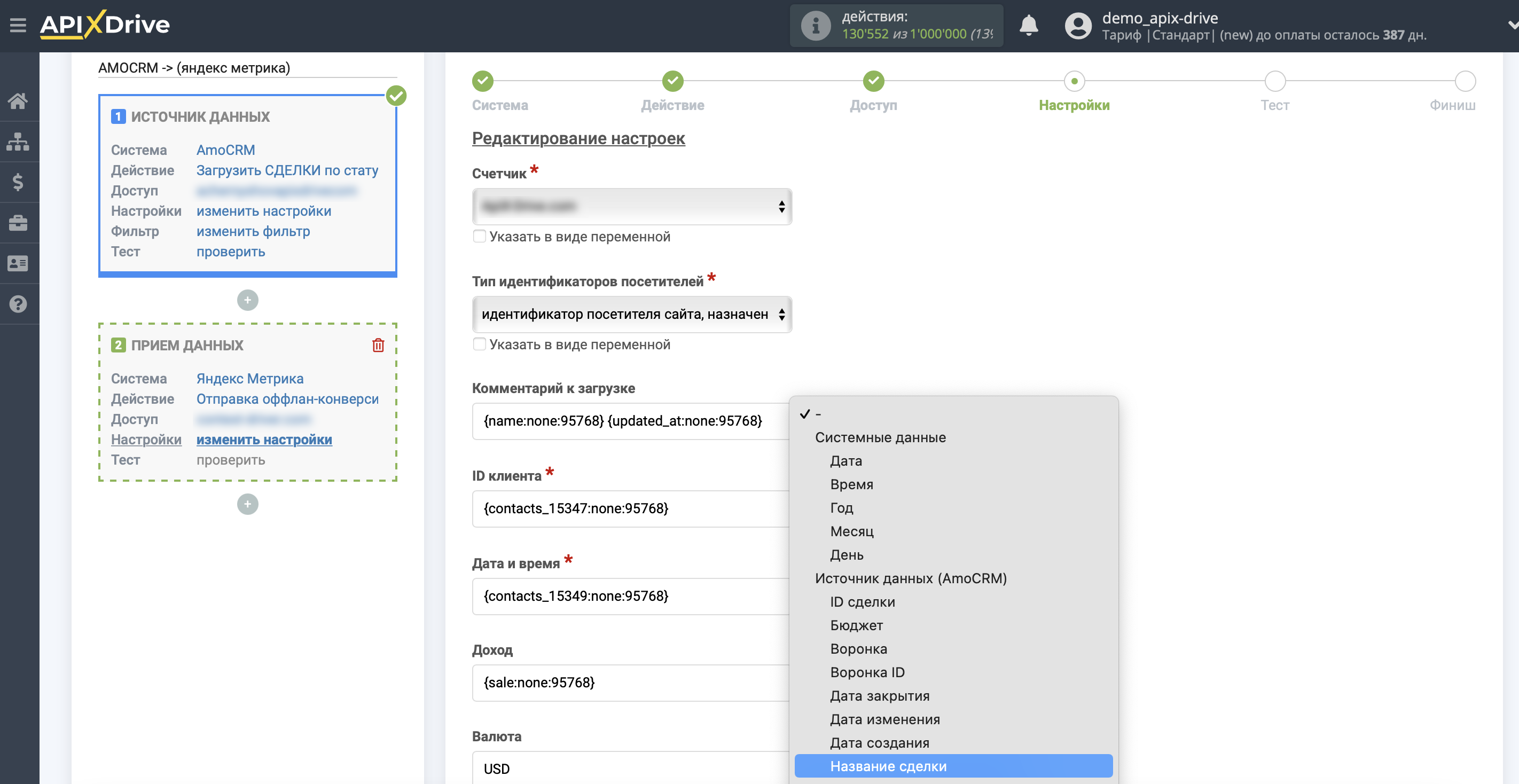Image resolution: width=1519 pixels, height=784 pixels.
Task: Click the Комментарий к загрузке field
Action: tap(630, 421)
